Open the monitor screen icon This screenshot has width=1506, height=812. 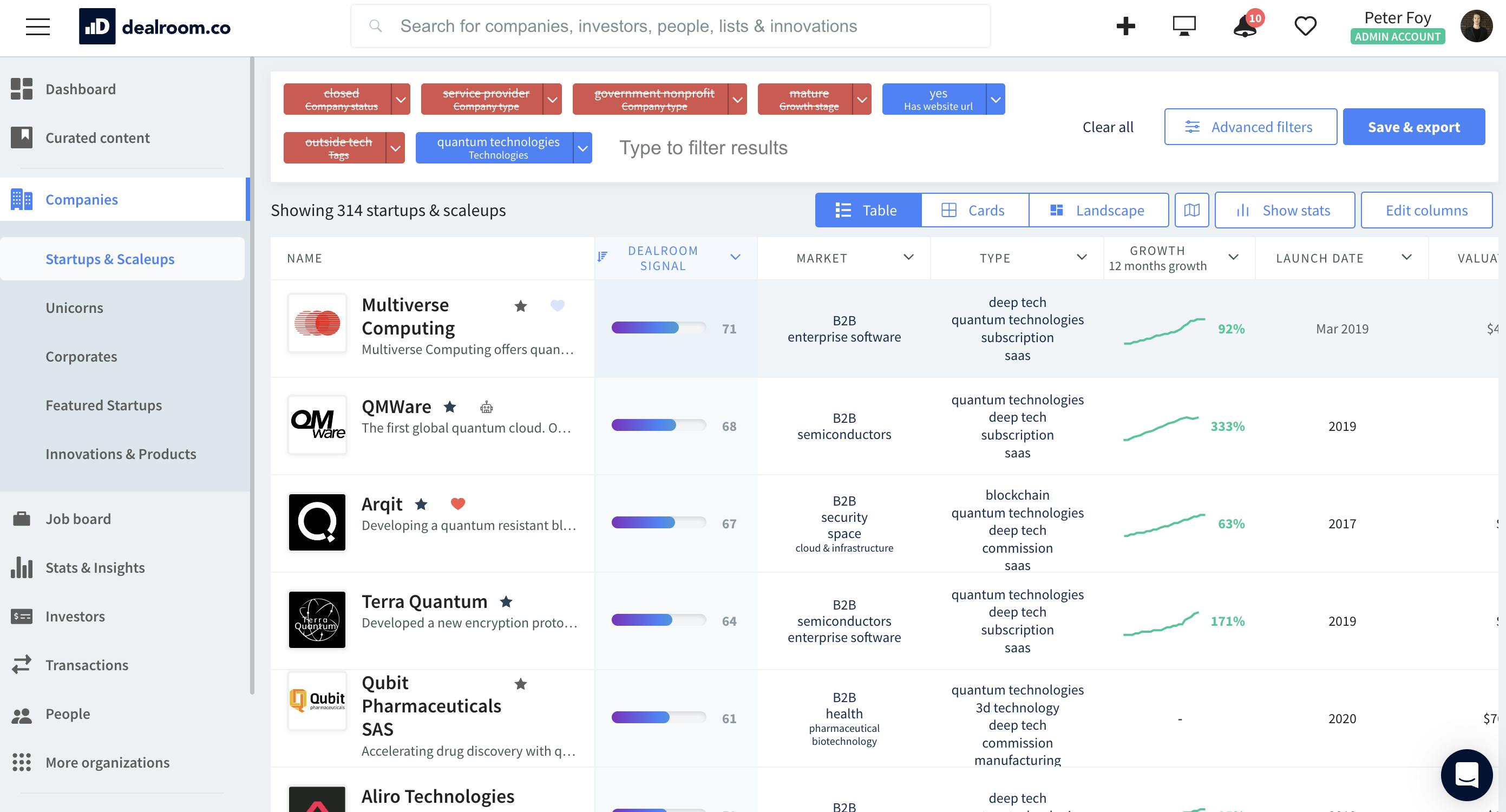tap(1184, 27)
